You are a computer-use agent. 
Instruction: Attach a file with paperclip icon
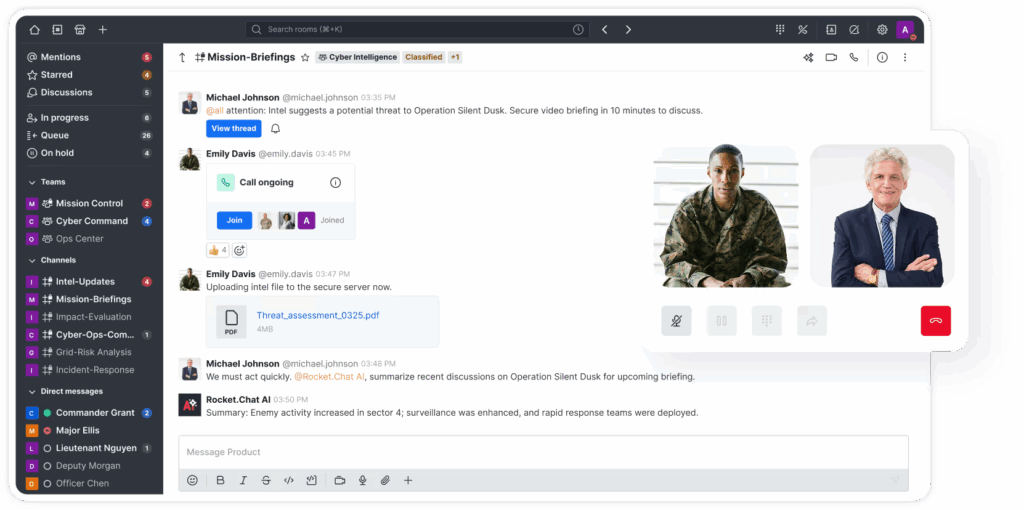(x=385, y=480)
